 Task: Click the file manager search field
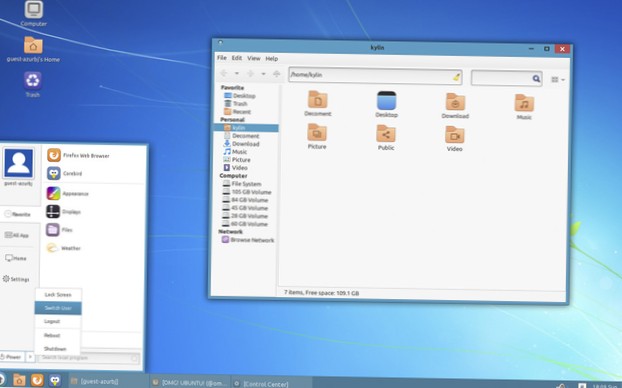[506, 78]
